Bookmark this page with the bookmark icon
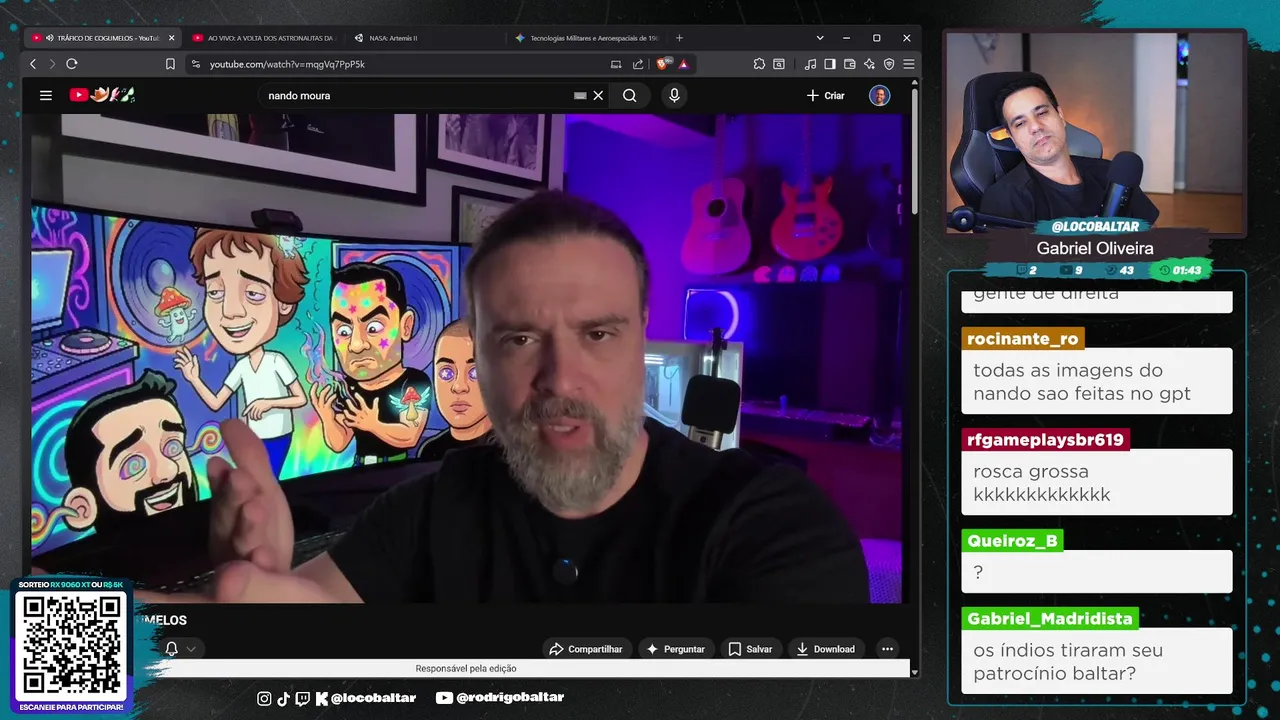This screenshot has height=720, width=1280. pos(170,64)
